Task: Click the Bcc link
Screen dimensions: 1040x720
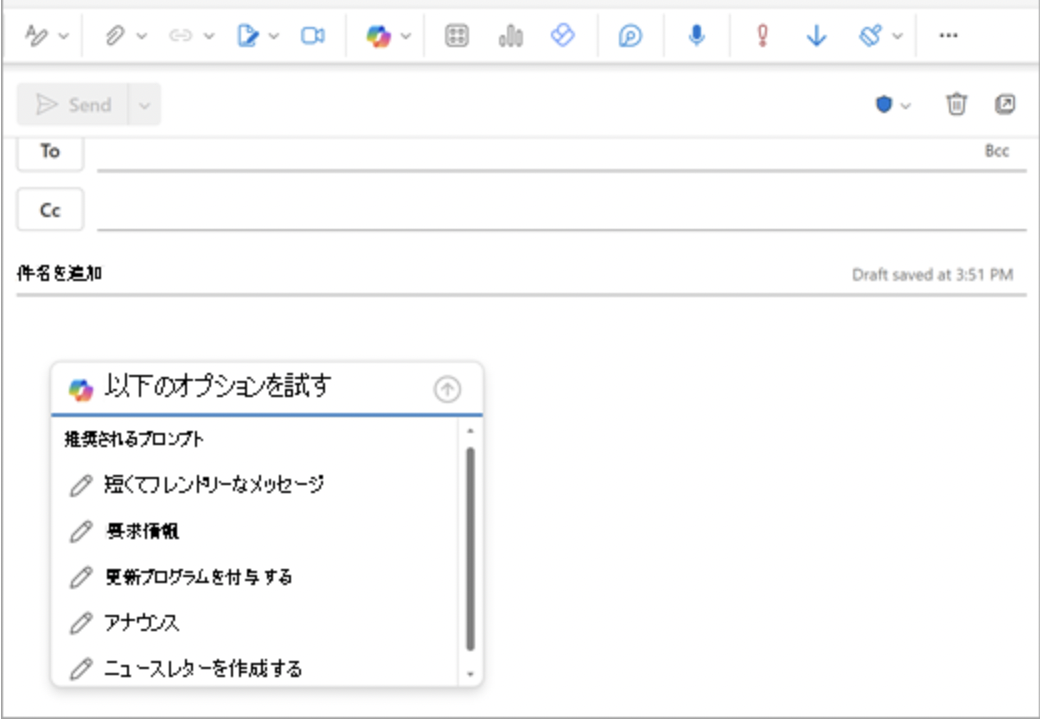Action: (996, 152)
